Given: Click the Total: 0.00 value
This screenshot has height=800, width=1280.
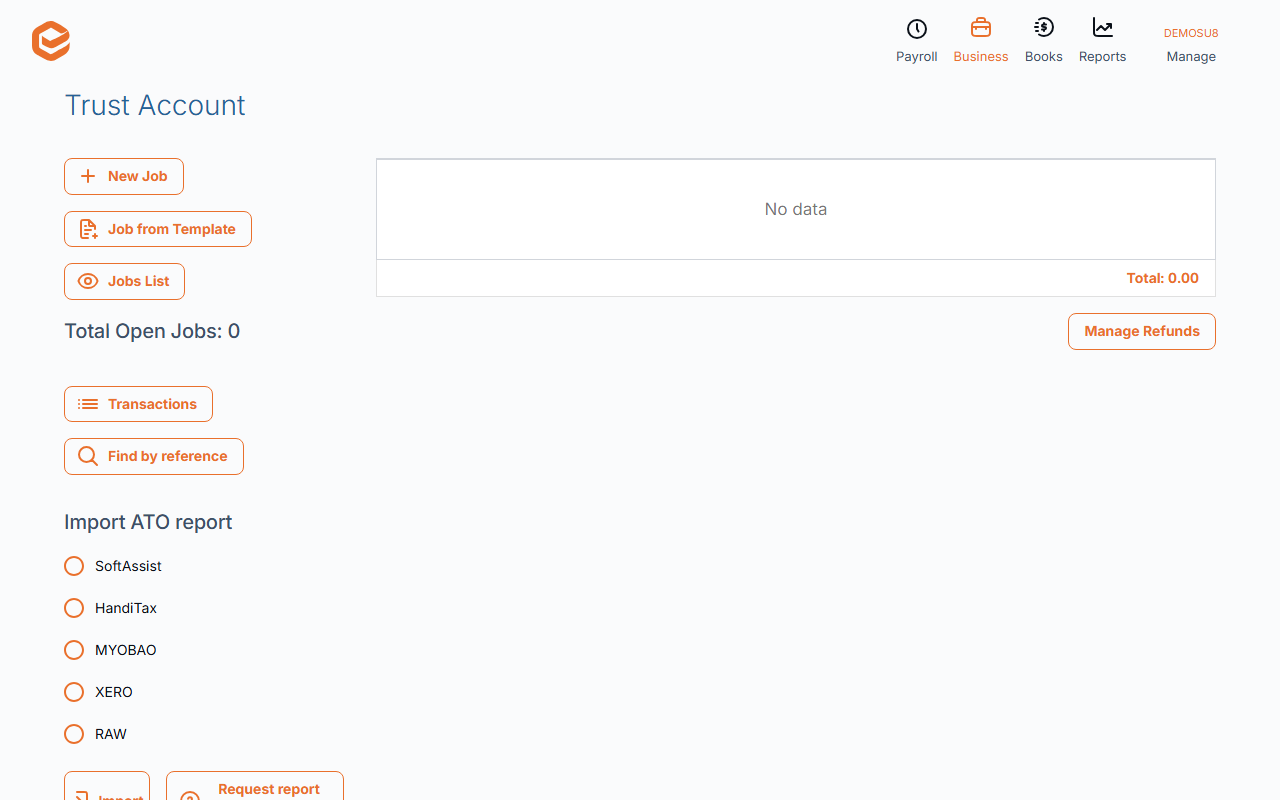Looking at the screenshot, I should pos(1163,278).
